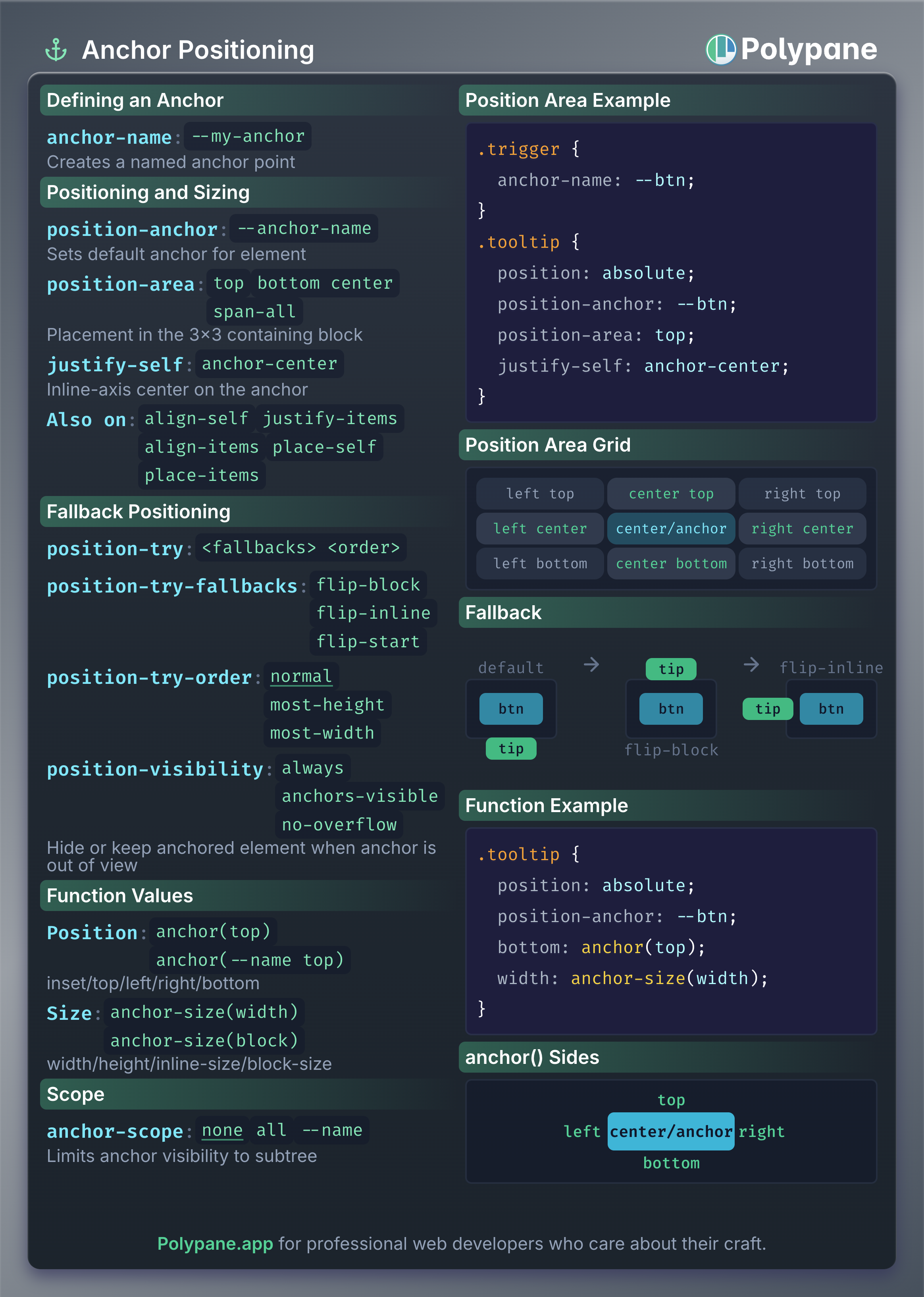924x1297 pixels.
Task: Select the anchor-size(width) chip in Function Values
Action: 204,1012
